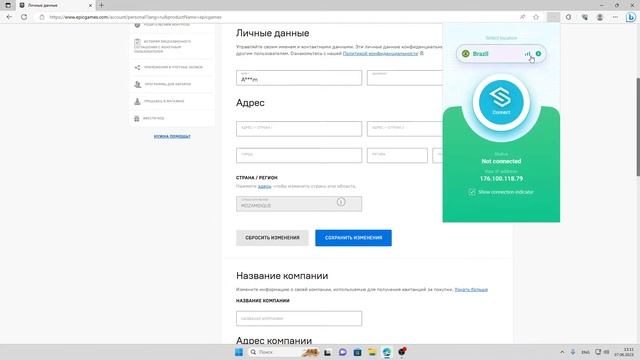Click the address link under country/region

pos(264,186)
